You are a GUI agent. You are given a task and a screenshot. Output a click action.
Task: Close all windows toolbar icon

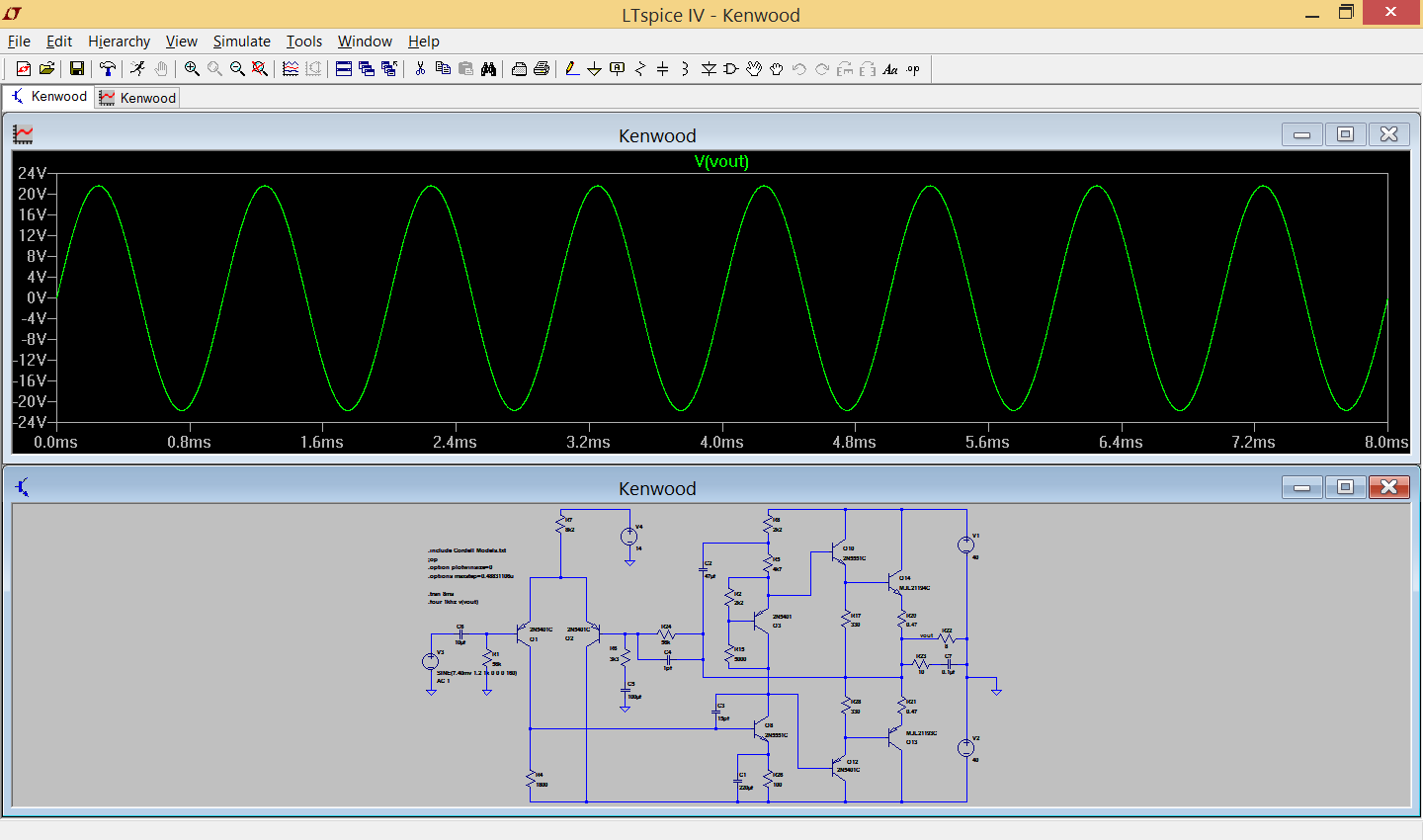point(389,69)
